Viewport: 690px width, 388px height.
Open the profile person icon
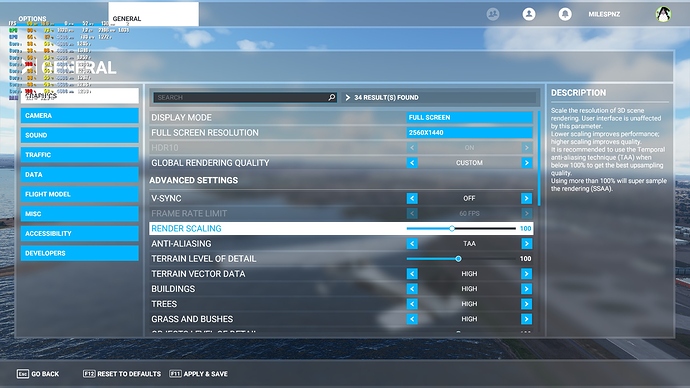[x=529, y=14]
